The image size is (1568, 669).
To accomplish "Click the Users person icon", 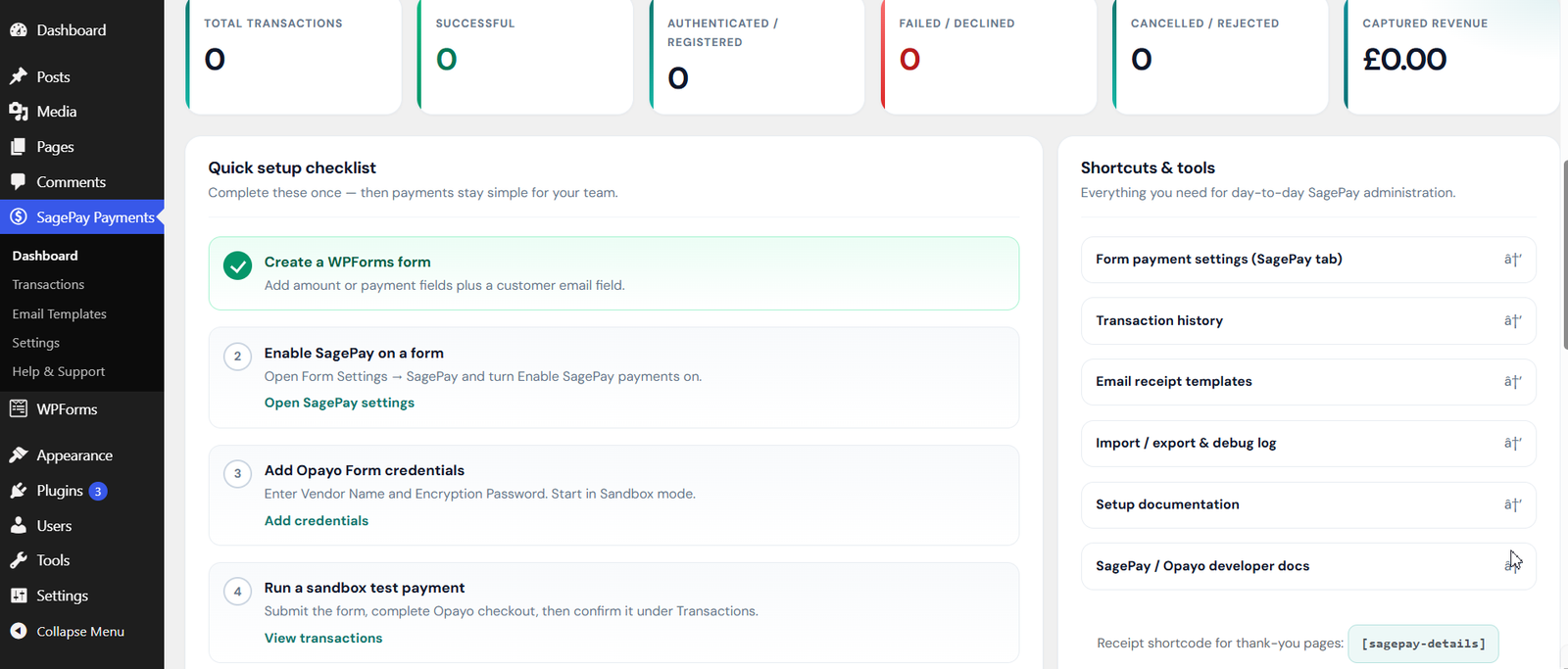I will click(x=19, y=526).
